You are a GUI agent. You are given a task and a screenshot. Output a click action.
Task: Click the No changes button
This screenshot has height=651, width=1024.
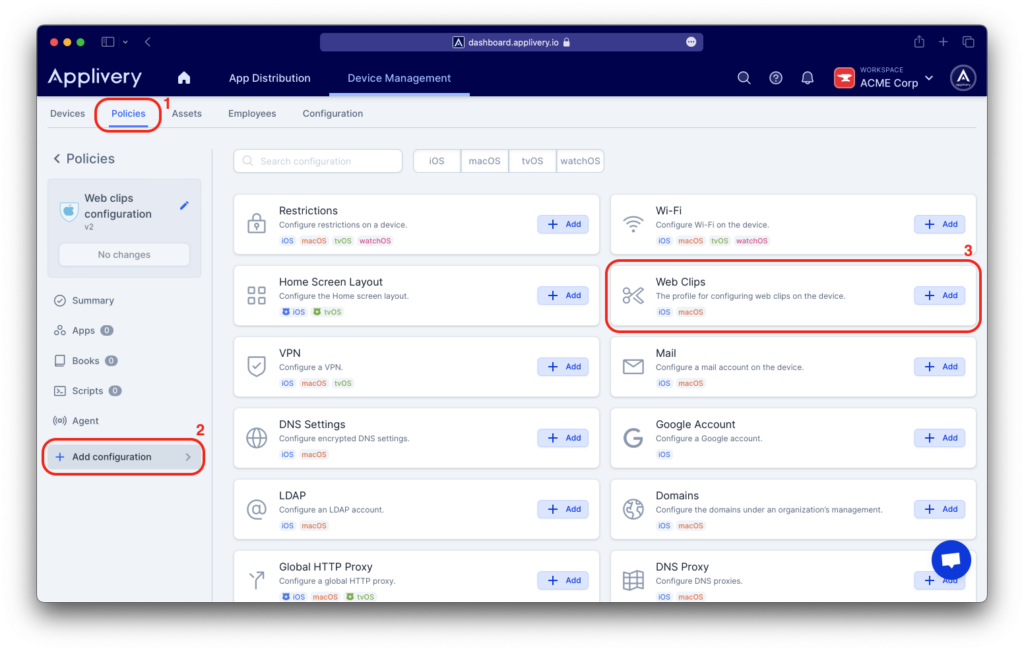(x=124, y=255)
